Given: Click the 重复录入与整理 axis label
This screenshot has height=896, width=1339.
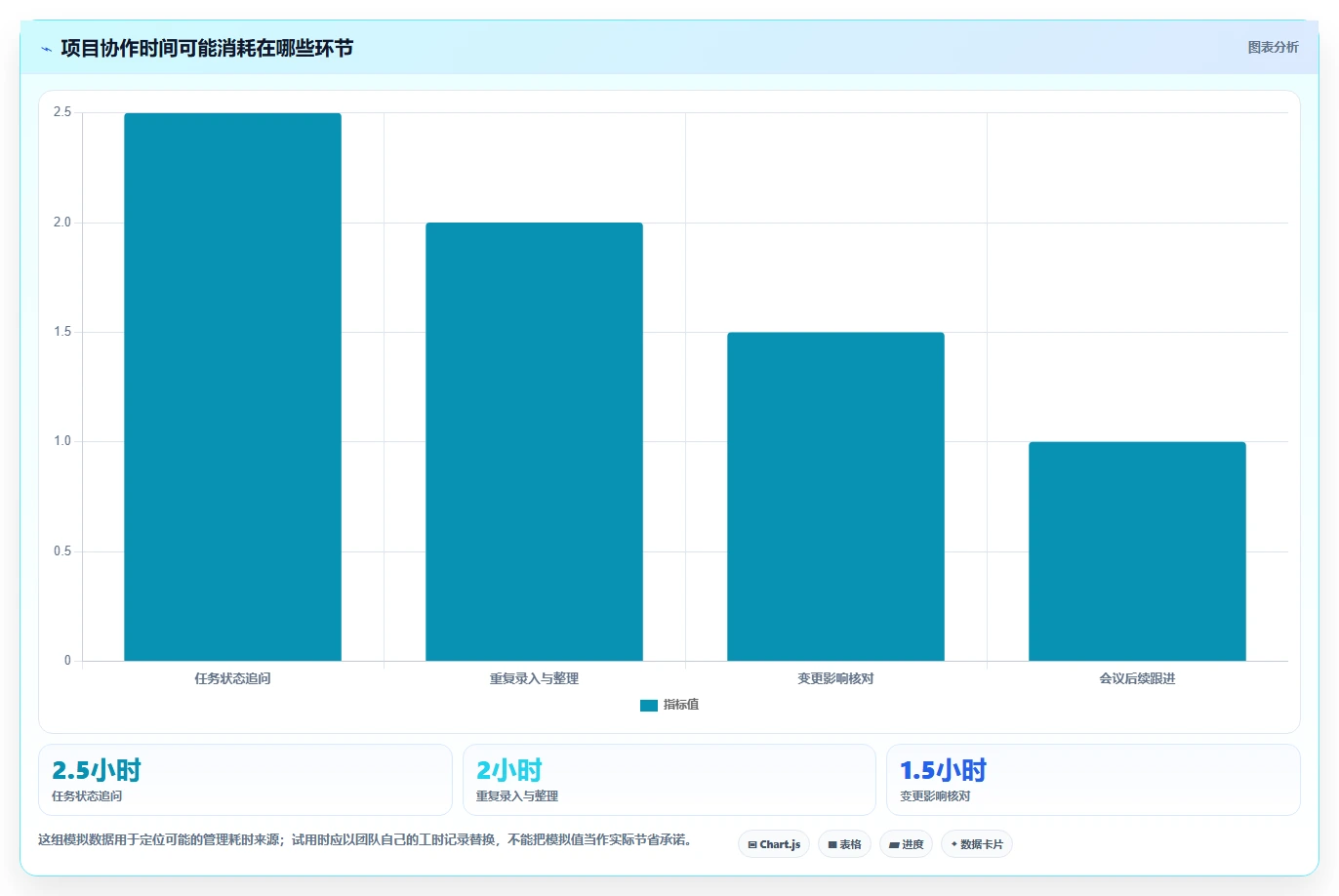Looking at the screenshot, I should [x=534, y=678].
